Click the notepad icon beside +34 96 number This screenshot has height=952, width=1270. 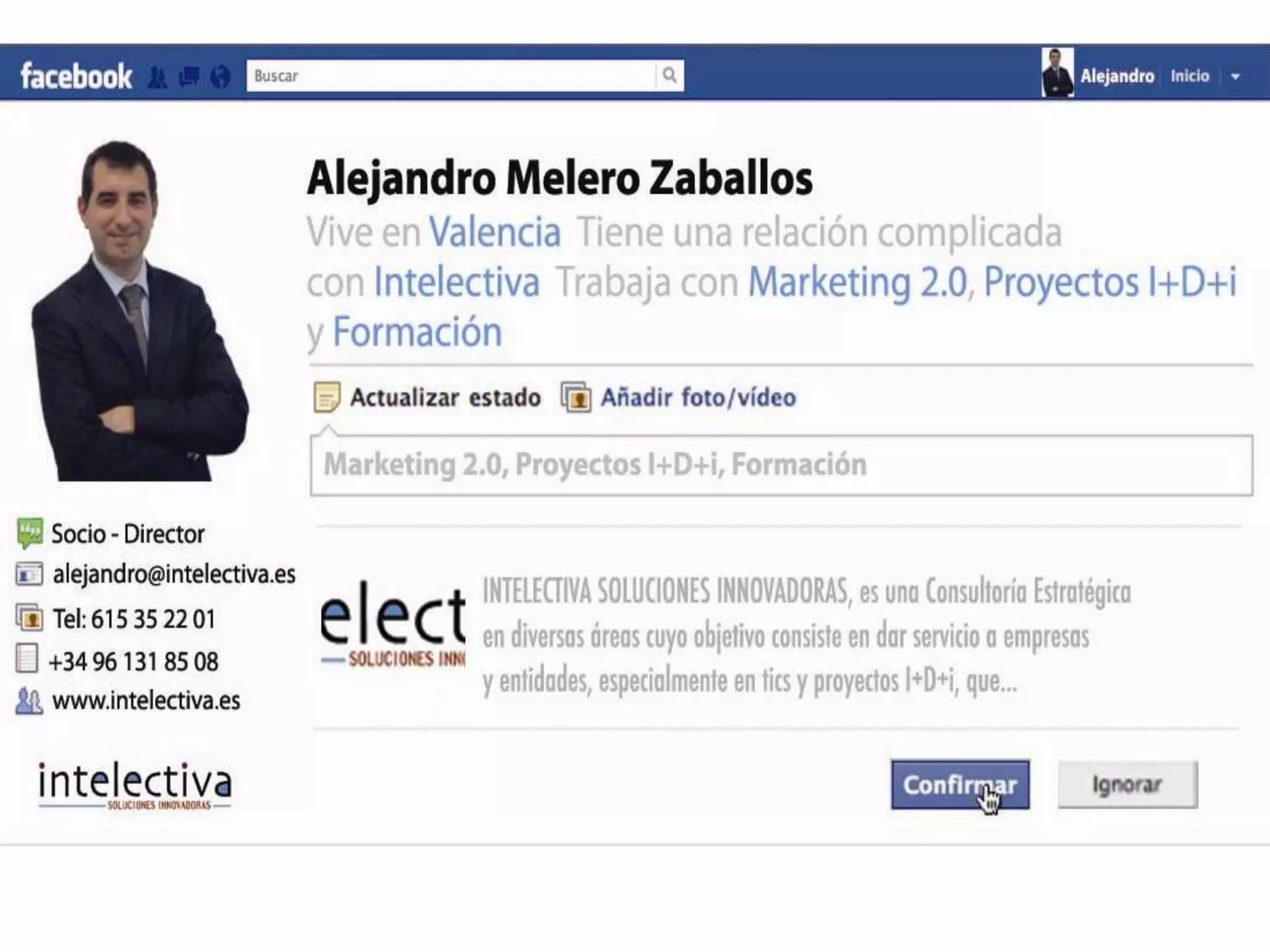pyautogui.click(x=27, y=659)
